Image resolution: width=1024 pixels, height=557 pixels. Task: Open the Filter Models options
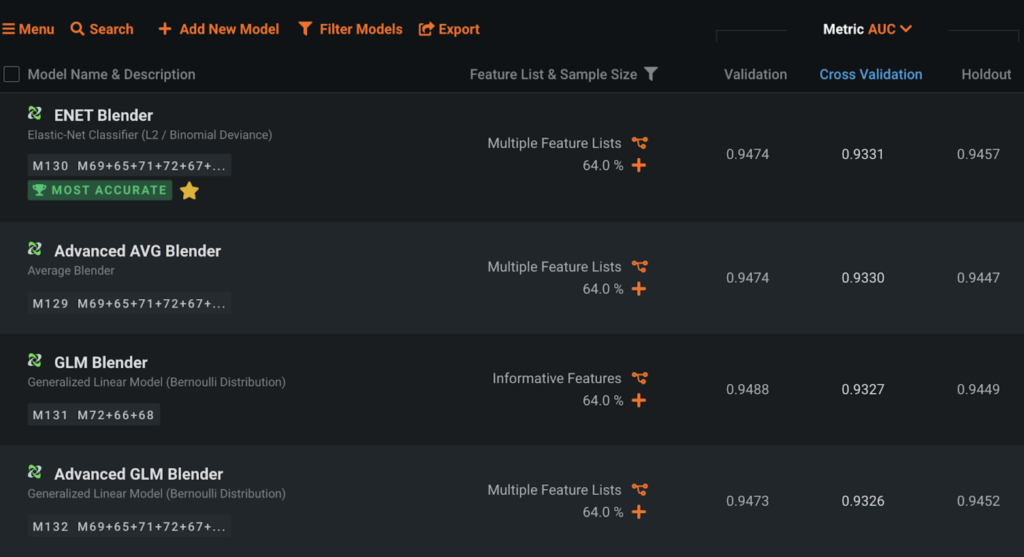350,29
